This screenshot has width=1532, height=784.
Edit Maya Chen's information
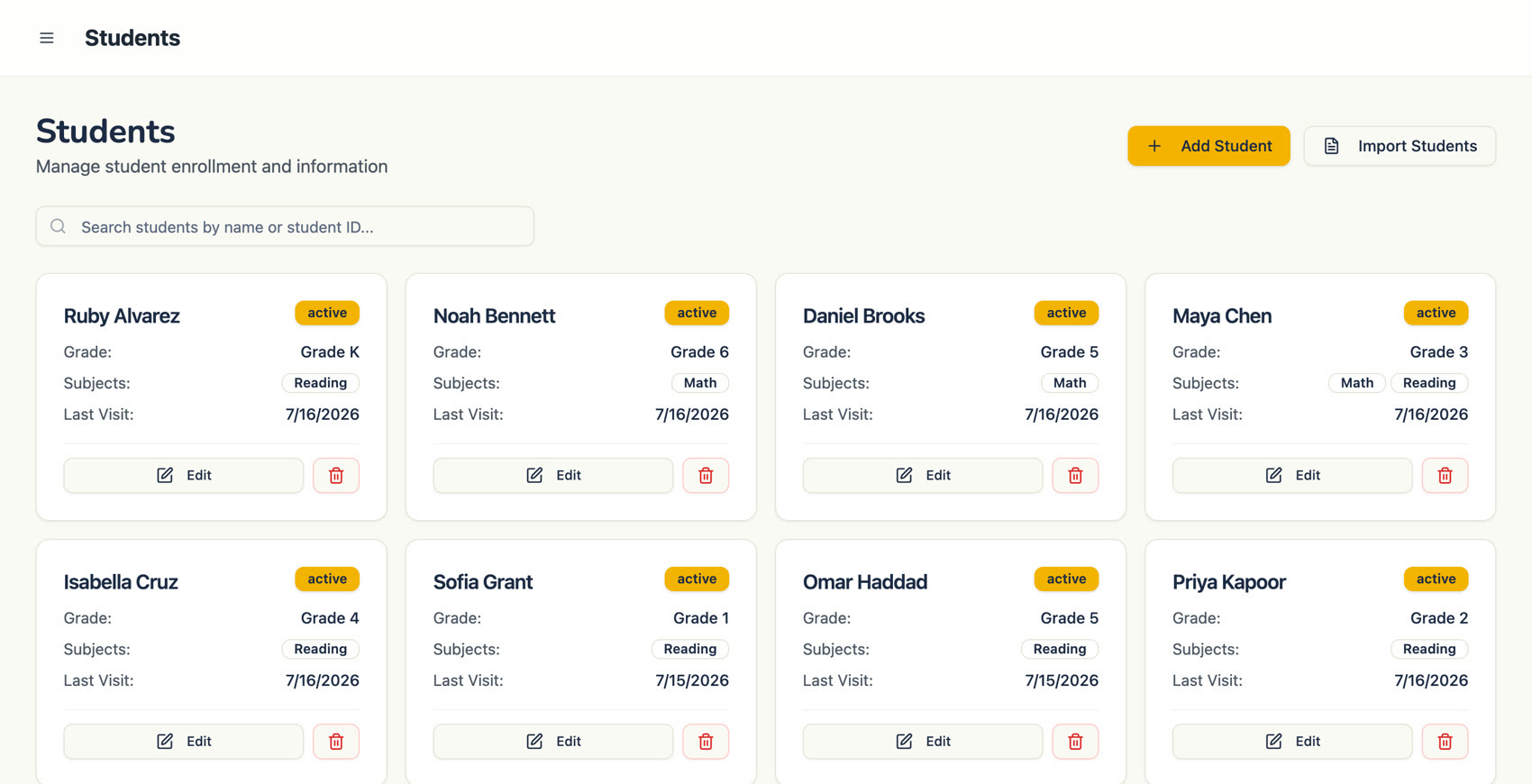(x=1292, y=475)
